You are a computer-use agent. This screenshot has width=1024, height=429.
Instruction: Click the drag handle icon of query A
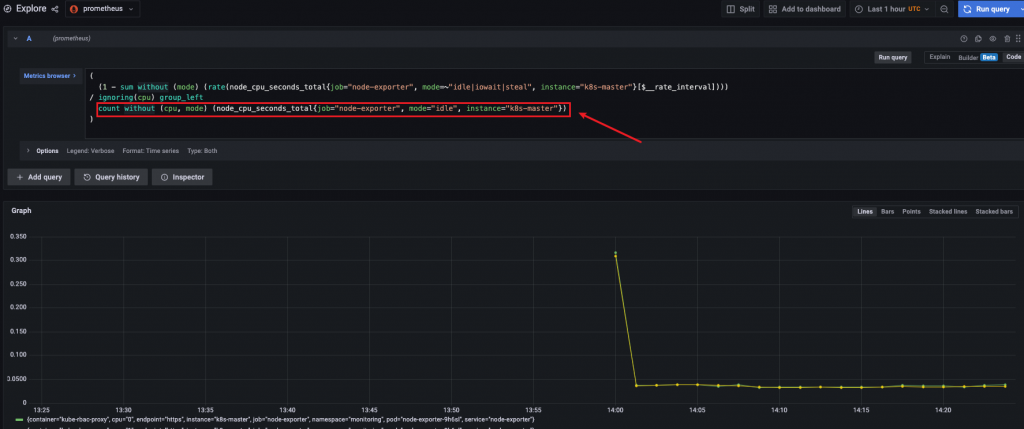click(1018, 39)
